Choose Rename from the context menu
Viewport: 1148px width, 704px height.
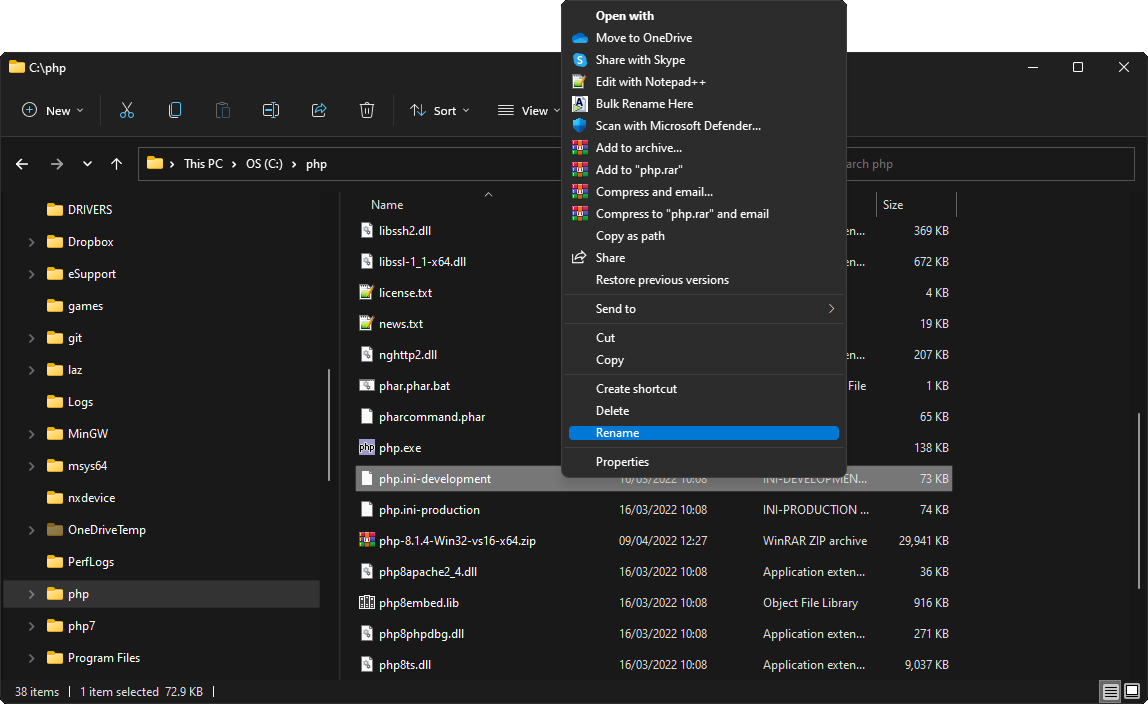coord(704,433)
